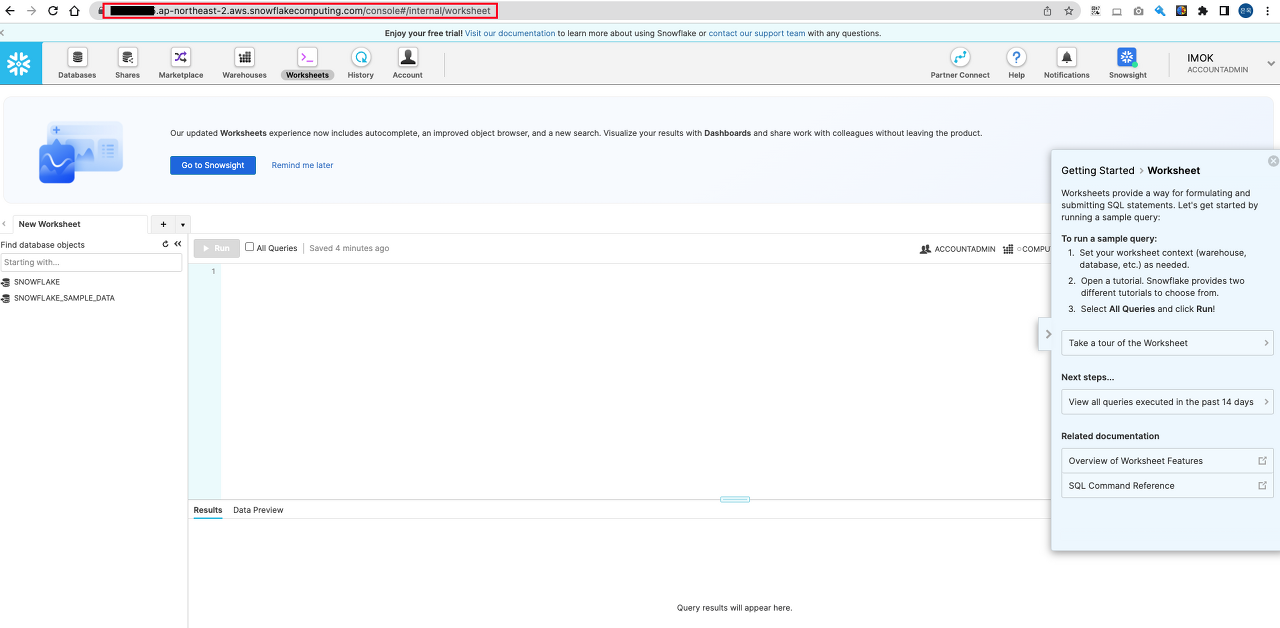Viewport: 1280px width, 628px height.
Task: Open the browser extensions puzzle menu
Action: click(x=1203, y=11)
